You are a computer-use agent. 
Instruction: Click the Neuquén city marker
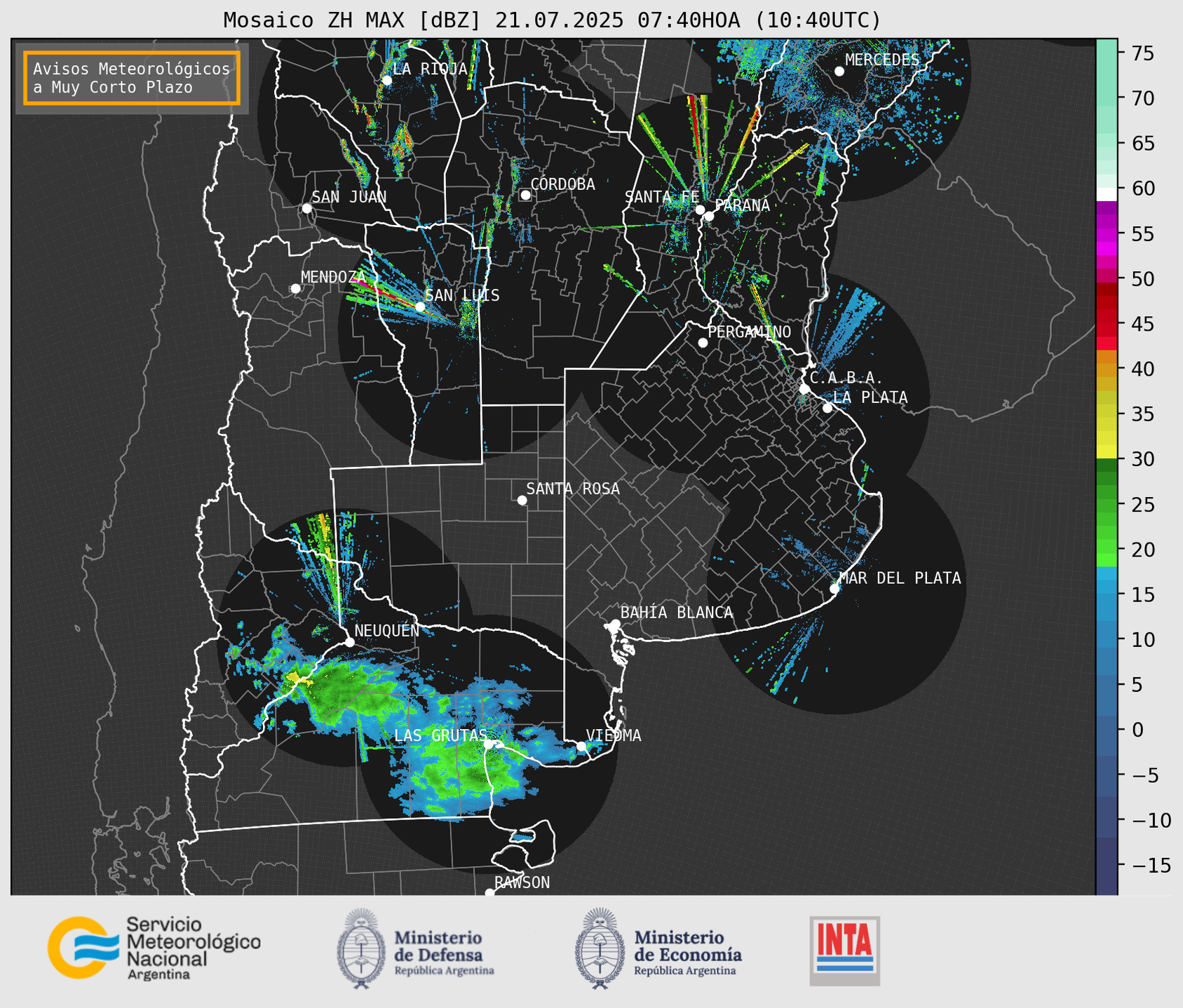349,642
